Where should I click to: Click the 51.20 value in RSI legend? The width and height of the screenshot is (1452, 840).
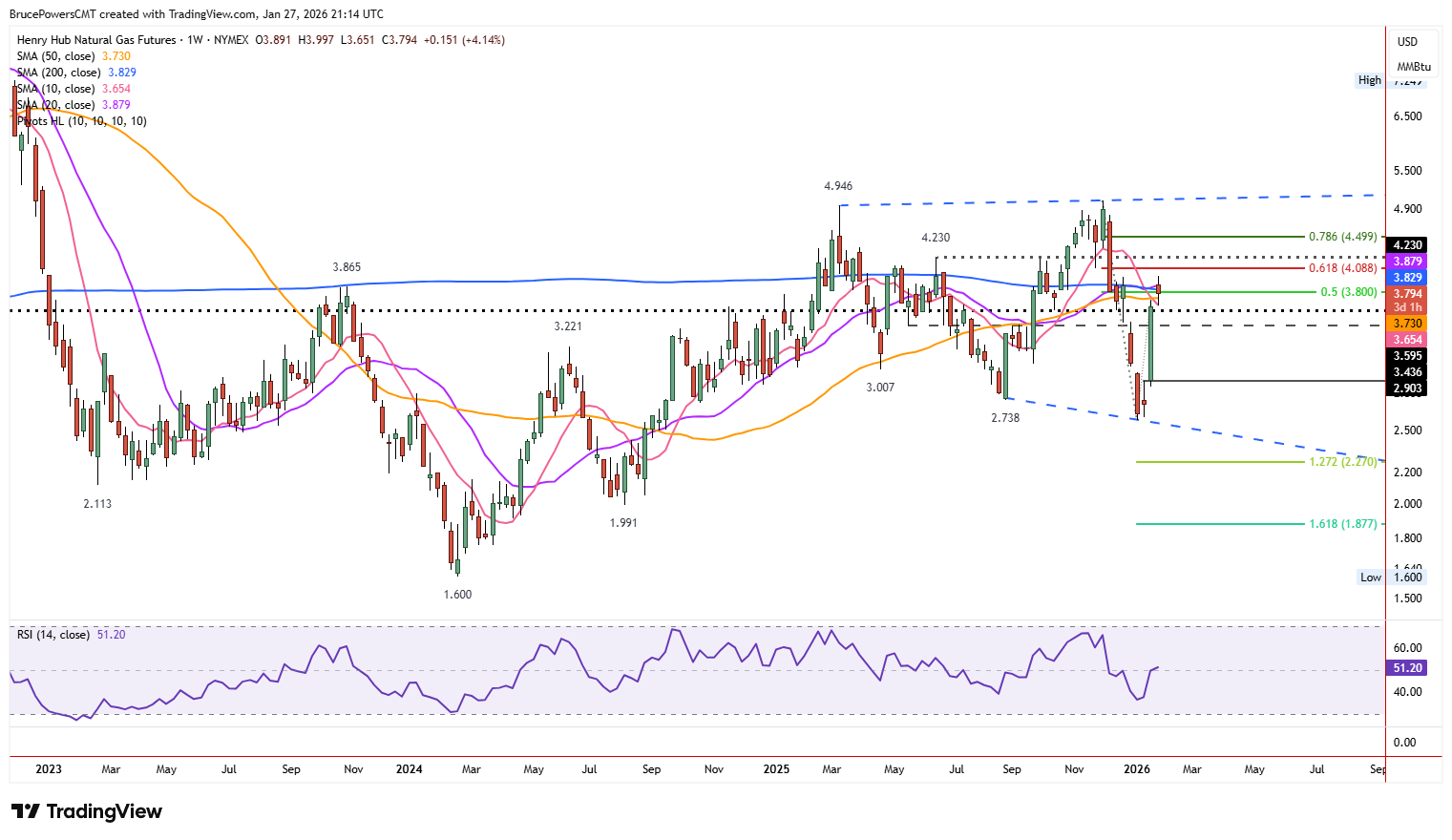[111, 635]
